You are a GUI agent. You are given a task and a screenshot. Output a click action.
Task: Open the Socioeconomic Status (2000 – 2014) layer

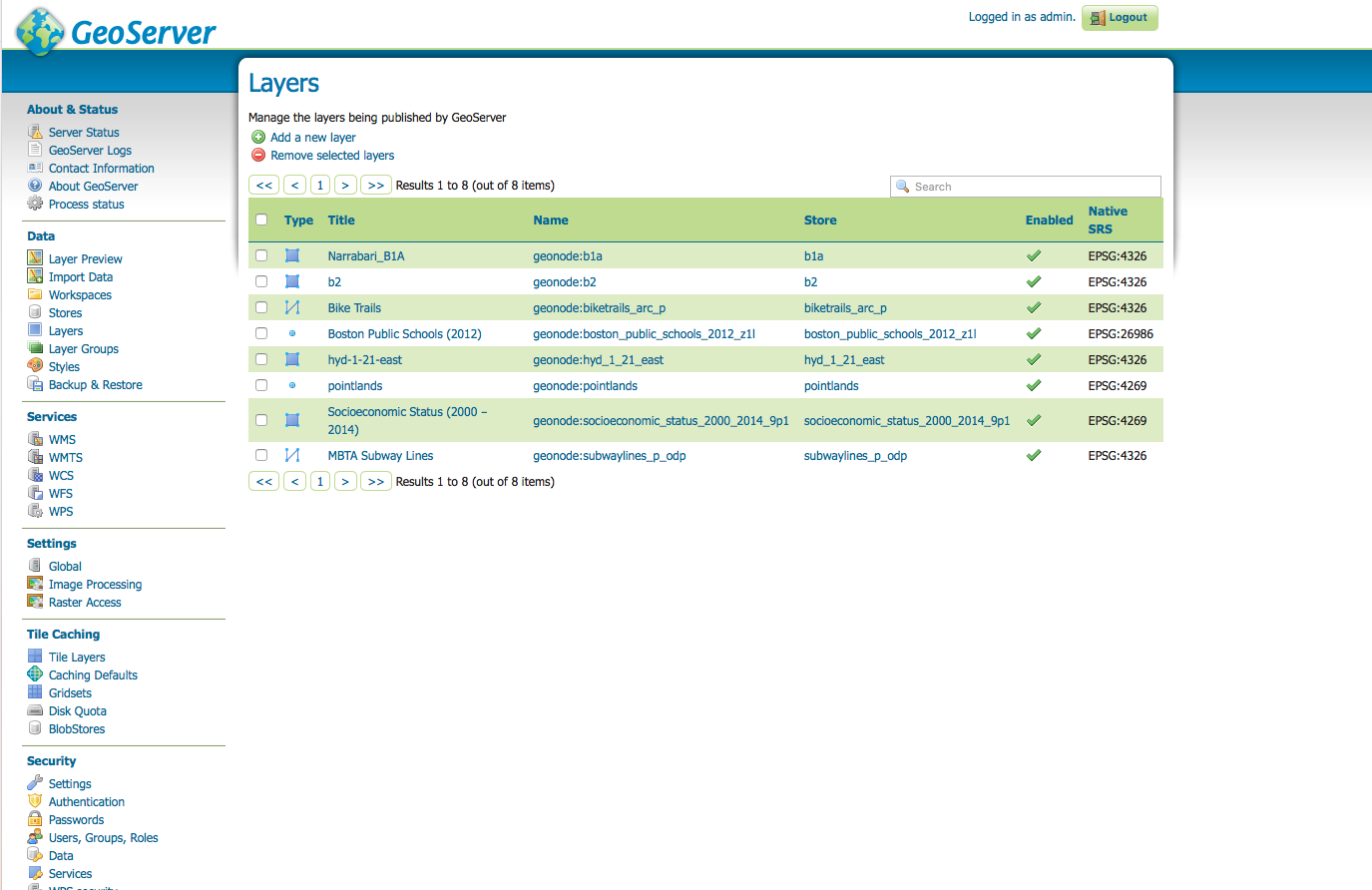pos(407,420)
